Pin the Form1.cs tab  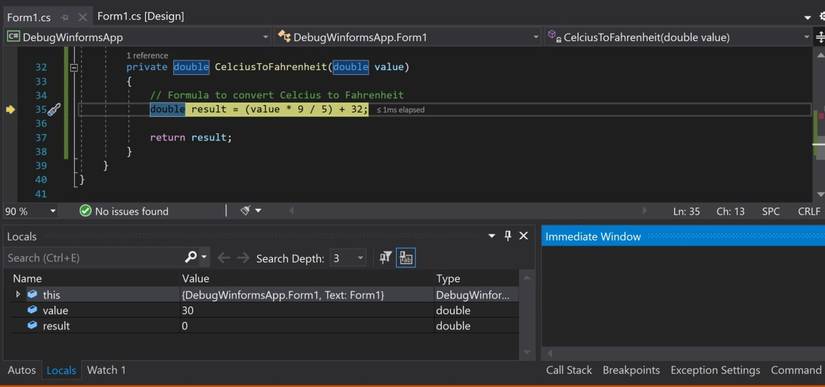tap(65, 17)
